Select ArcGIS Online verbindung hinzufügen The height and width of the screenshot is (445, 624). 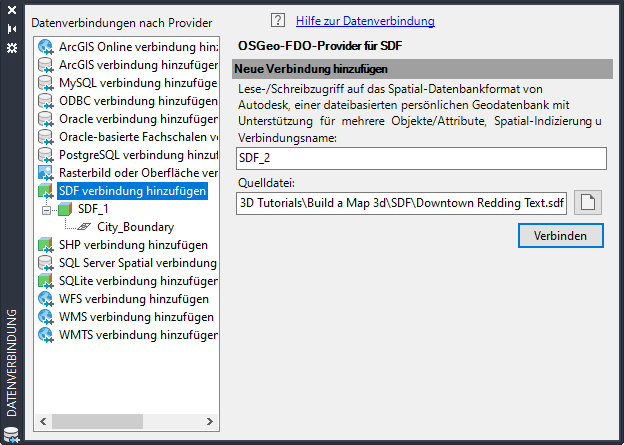[x=138, y=47]
